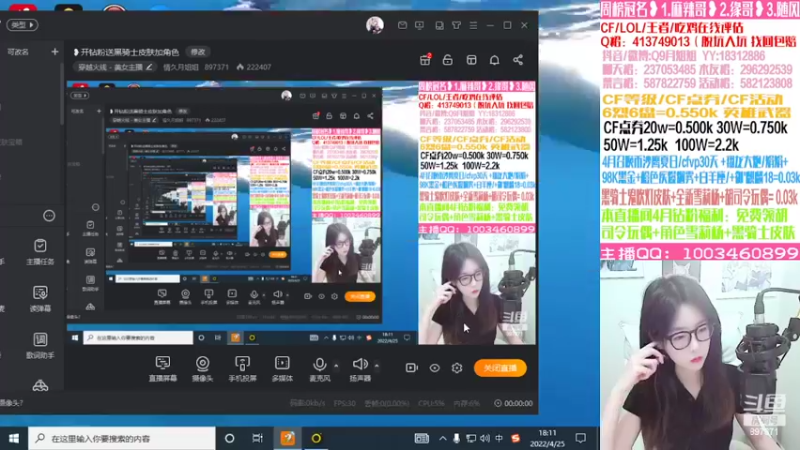The width and height of the screenshot is (800, 450).
Task: Open Task View on the taskbar
Action: [258, 438]
